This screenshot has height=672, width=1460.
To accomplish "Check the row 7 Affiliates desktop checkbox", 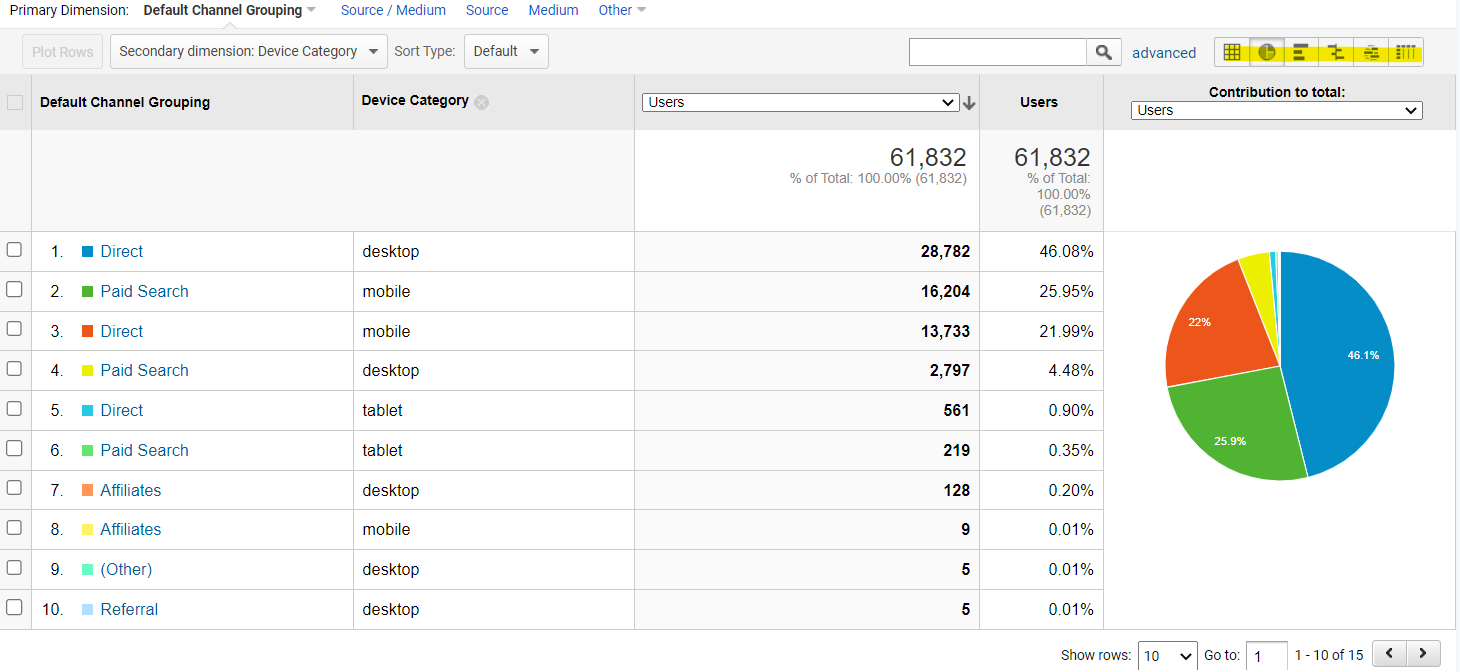I will pyautogui.click(x=15, y=488).
